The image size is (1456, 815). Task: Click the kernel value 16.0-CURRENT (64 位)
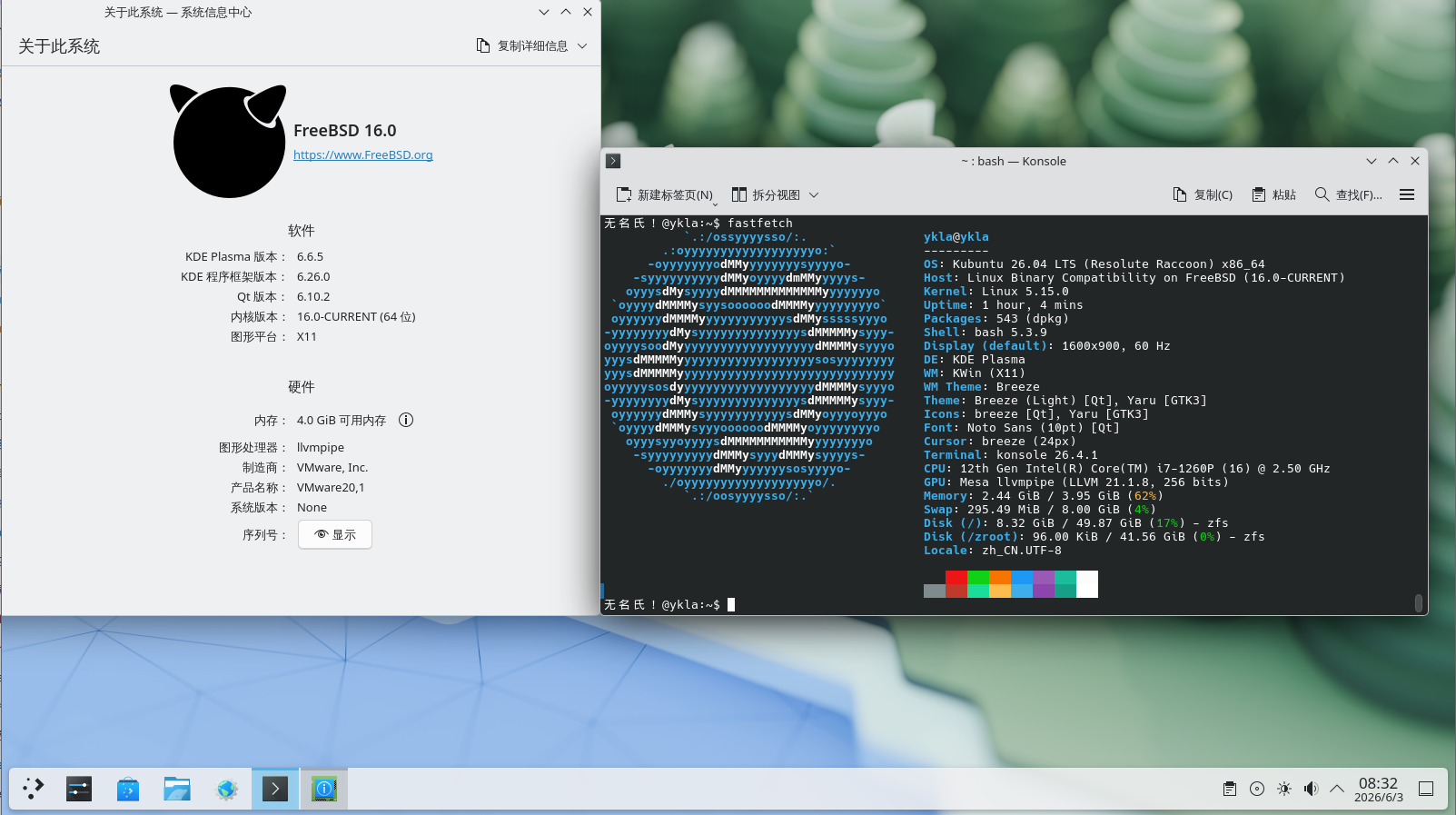pos(356,317)
